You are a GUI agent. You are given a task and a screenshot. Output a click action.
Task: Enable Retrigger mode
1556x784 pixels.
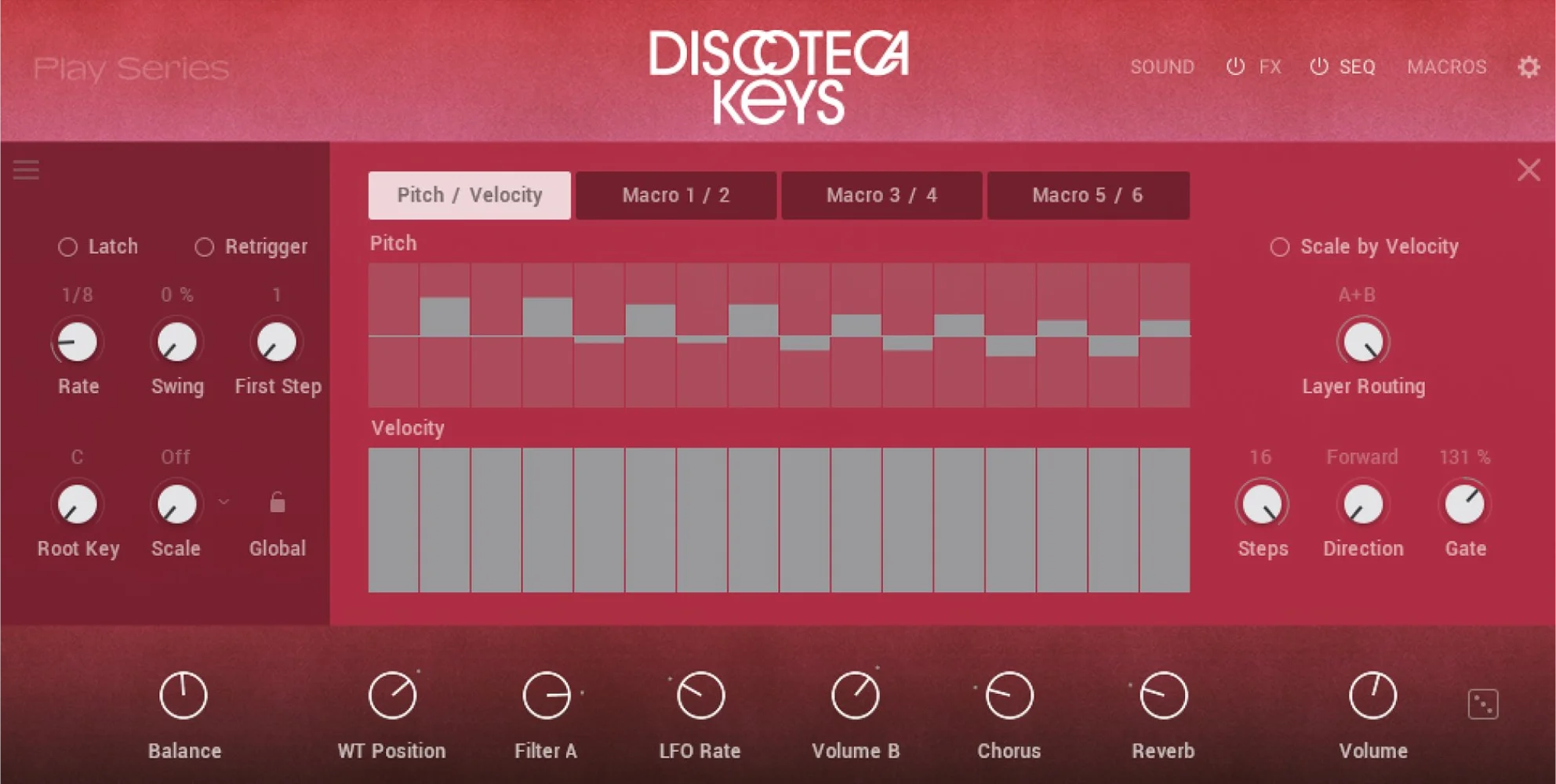[205, 247]
